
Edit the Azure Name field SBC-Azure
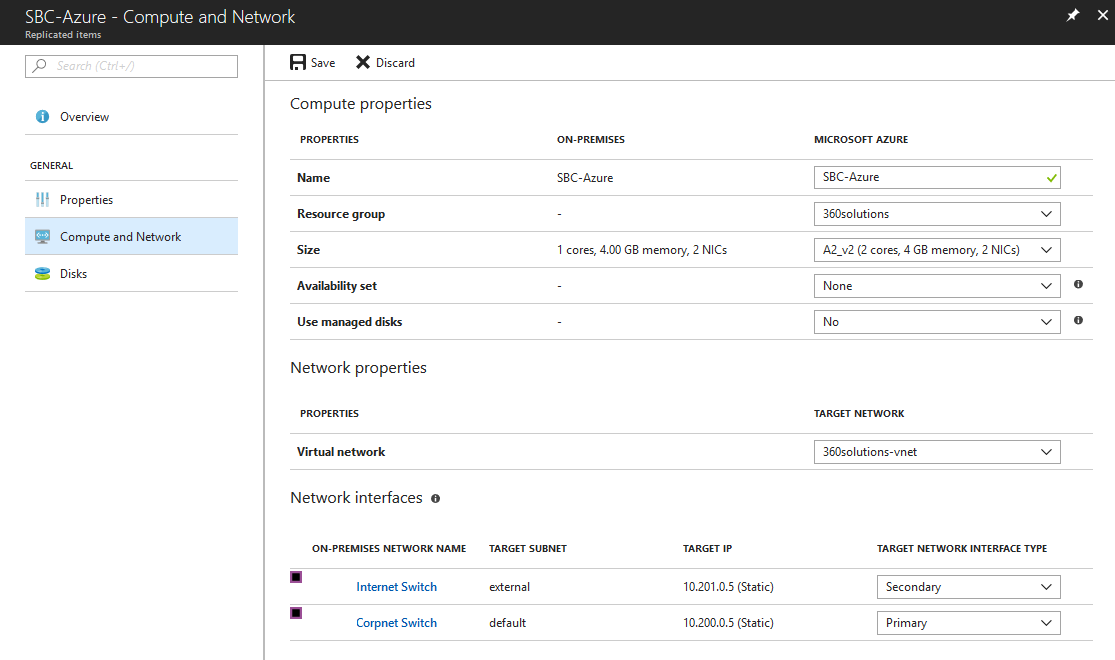tap(937, 177)
